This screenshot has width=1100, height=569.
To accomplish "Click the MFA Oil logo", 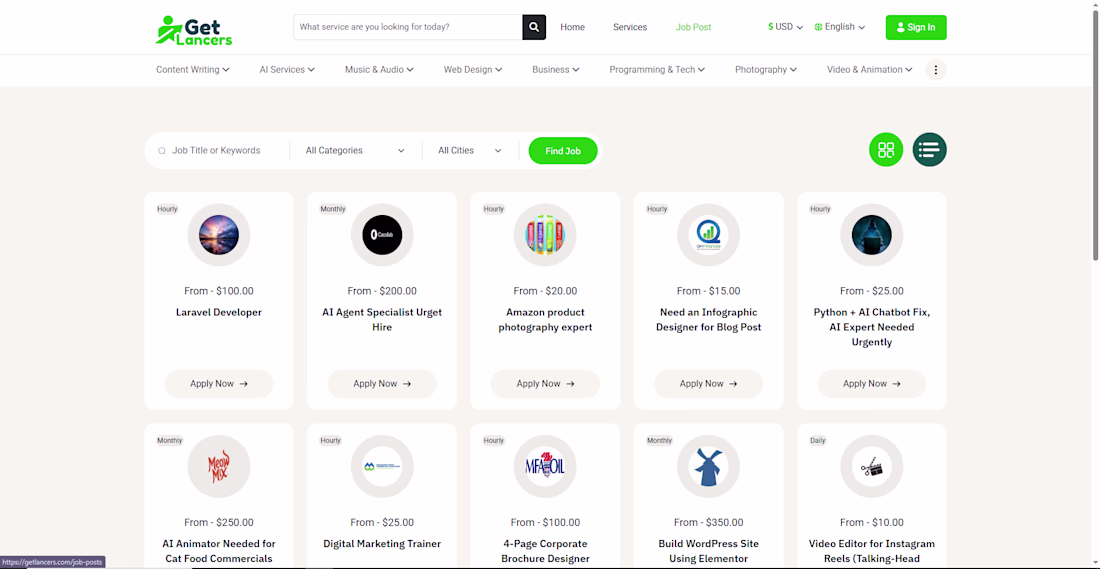I will pos(545,467).
